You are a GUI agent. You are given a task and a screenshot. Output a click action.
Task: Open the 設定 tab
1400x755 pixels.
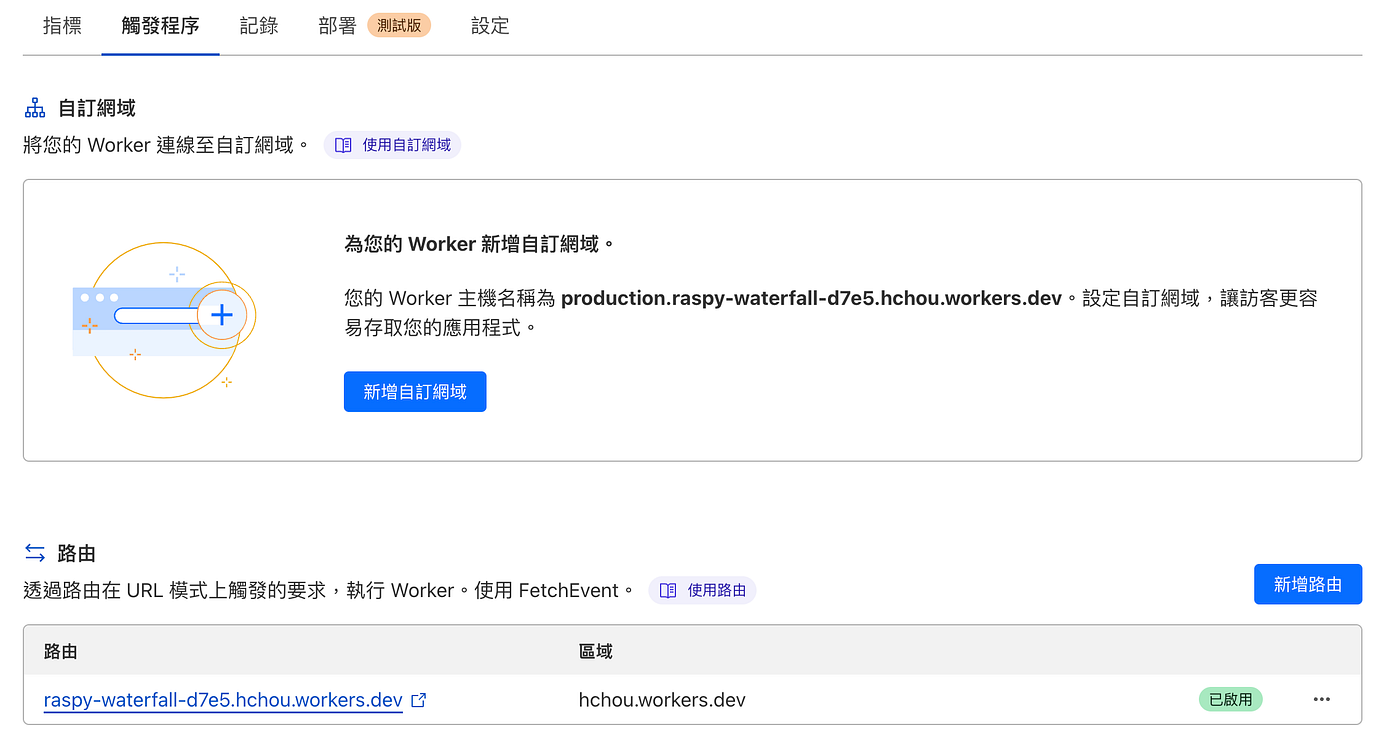490,26
